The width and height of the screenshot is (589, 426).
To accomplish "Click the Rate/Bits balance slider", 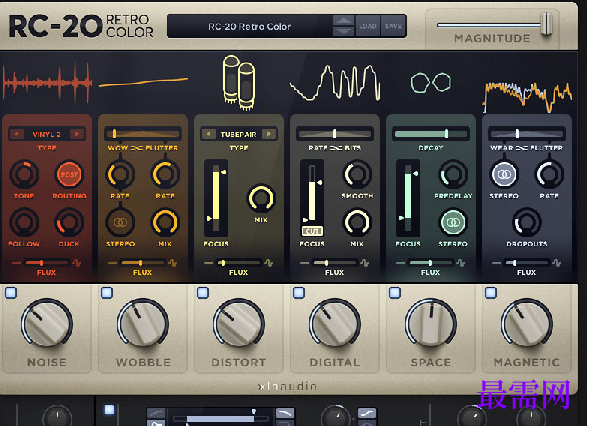I will coord(335,134).
